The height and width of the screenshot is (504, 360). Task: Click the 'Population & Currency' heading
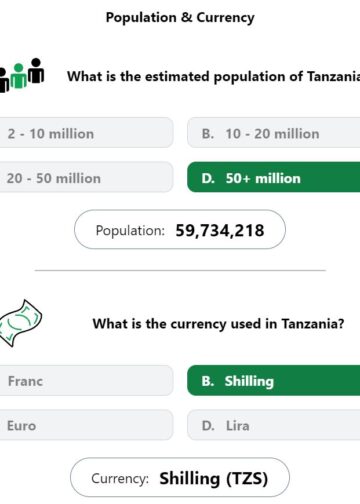(180, 17)
